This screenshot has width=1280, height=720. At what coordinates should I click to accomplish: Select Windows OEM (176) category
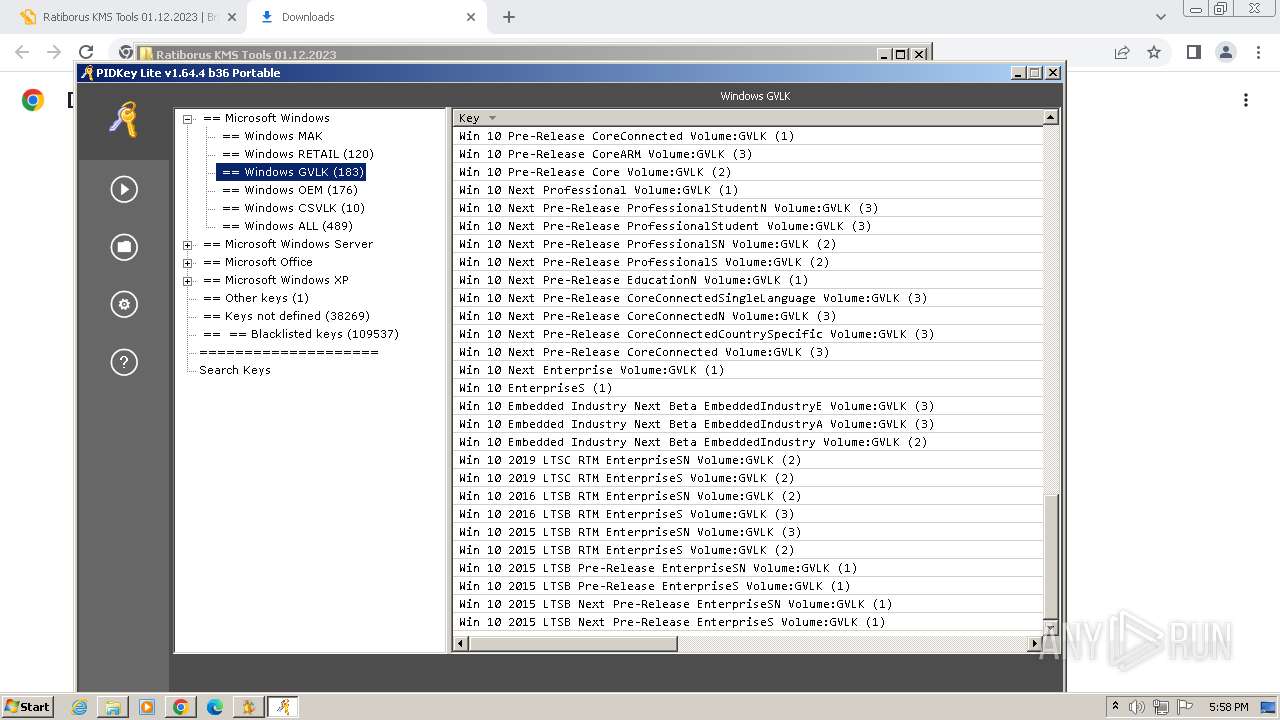point(289,190)
